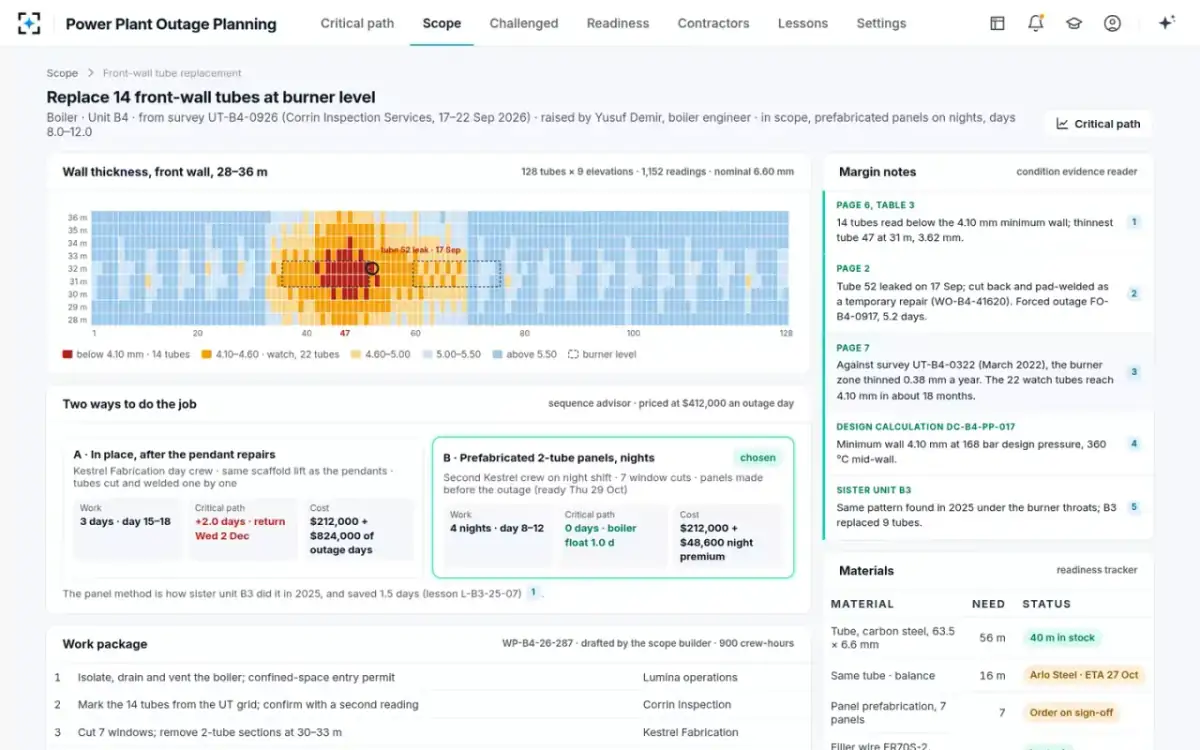Open reference chip 2 beside the Page 2 note

pos(1134,294)
